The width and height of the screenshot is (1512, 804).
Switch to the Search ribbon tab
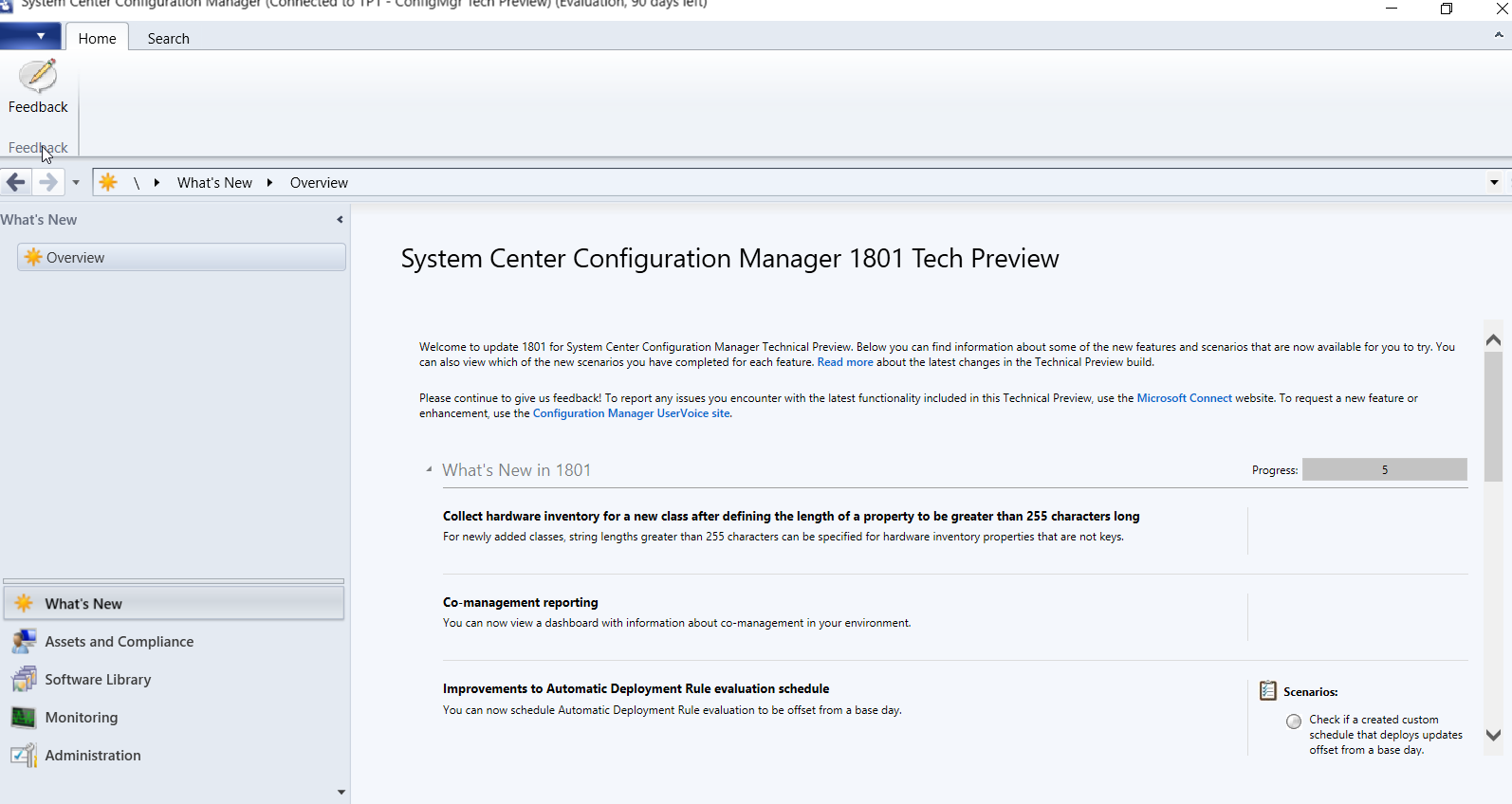click(x=168, y=38)
